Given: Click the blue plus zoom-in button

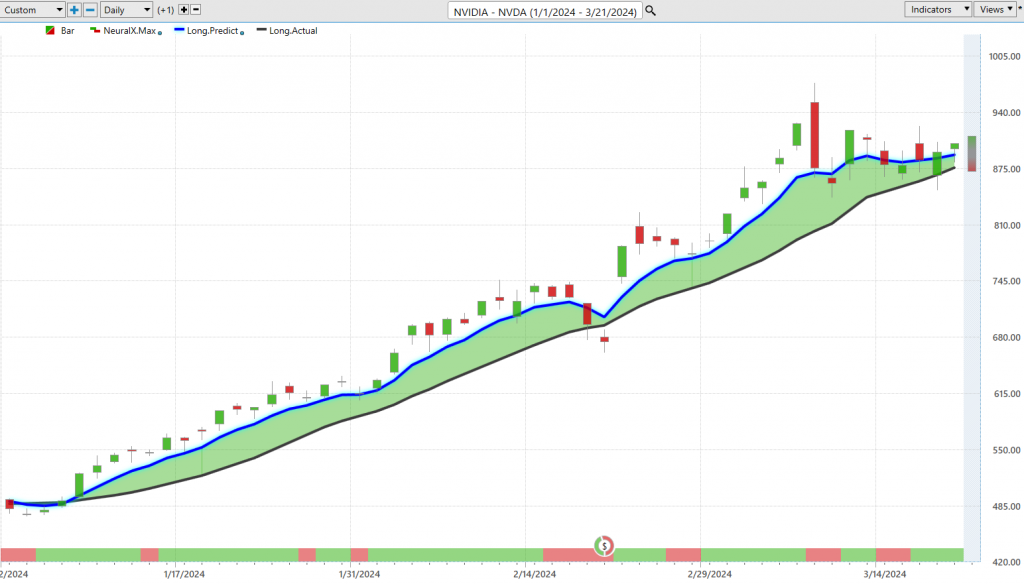Looking at the screenshot, I should (74, 9).
